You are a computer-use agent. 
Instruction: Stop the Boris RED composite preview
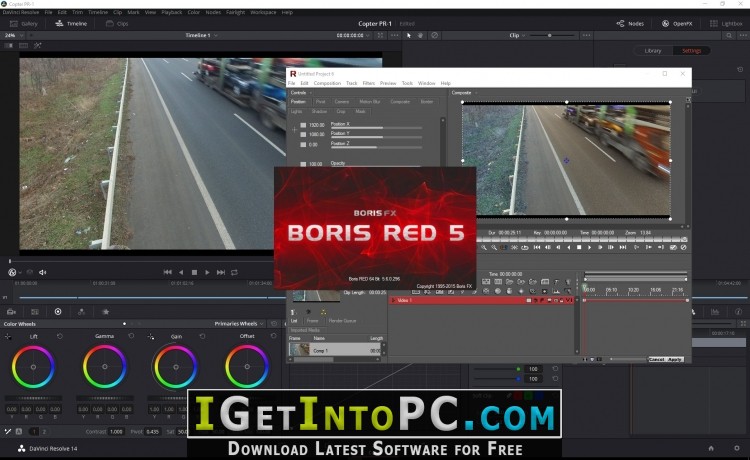(579, 247)
